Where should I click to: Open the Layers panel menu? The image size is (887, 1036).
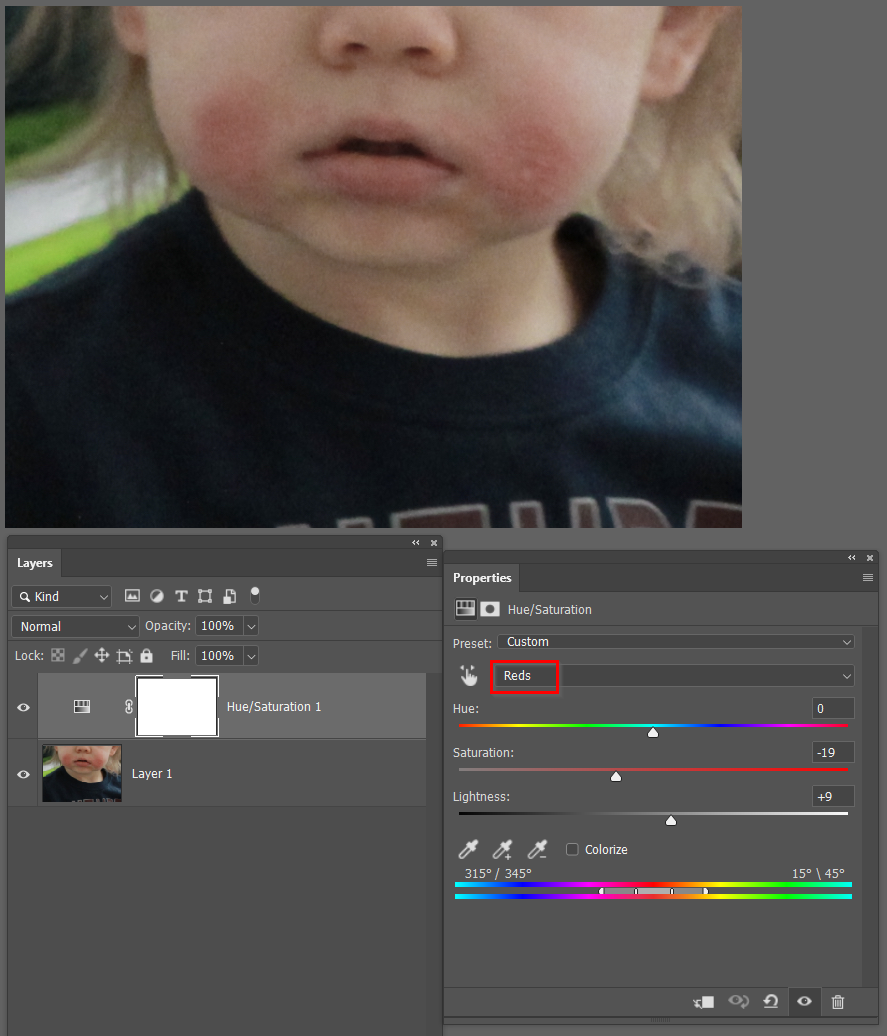pyautogui.click(x=431, y=562)
